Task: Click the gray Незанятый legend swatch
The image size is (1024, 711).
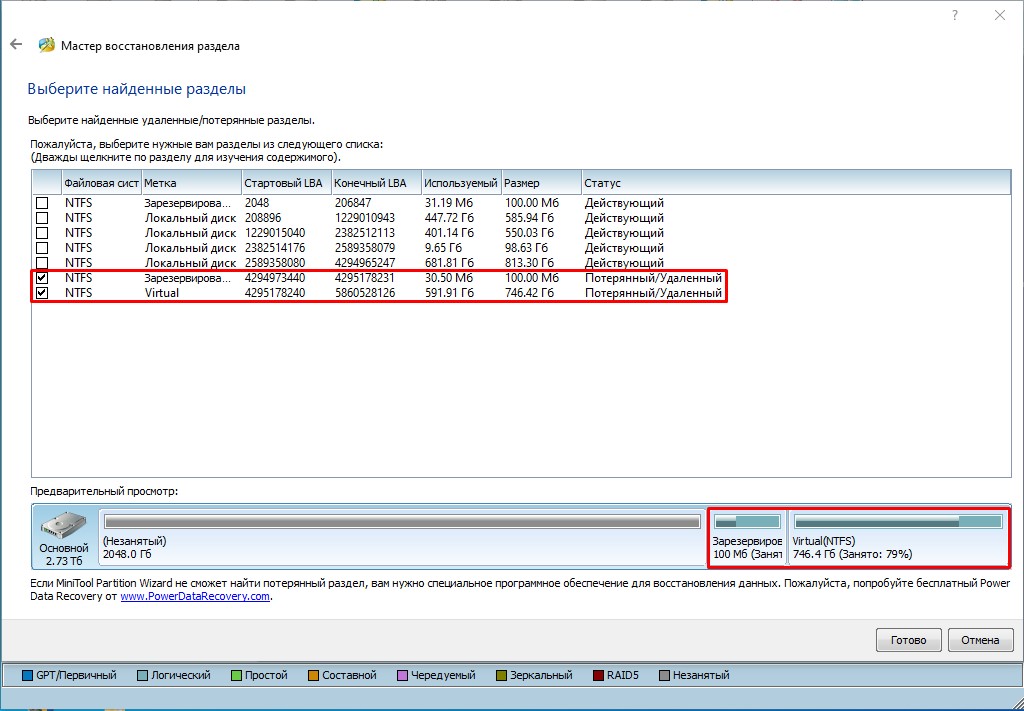Action: click(665, 675)
